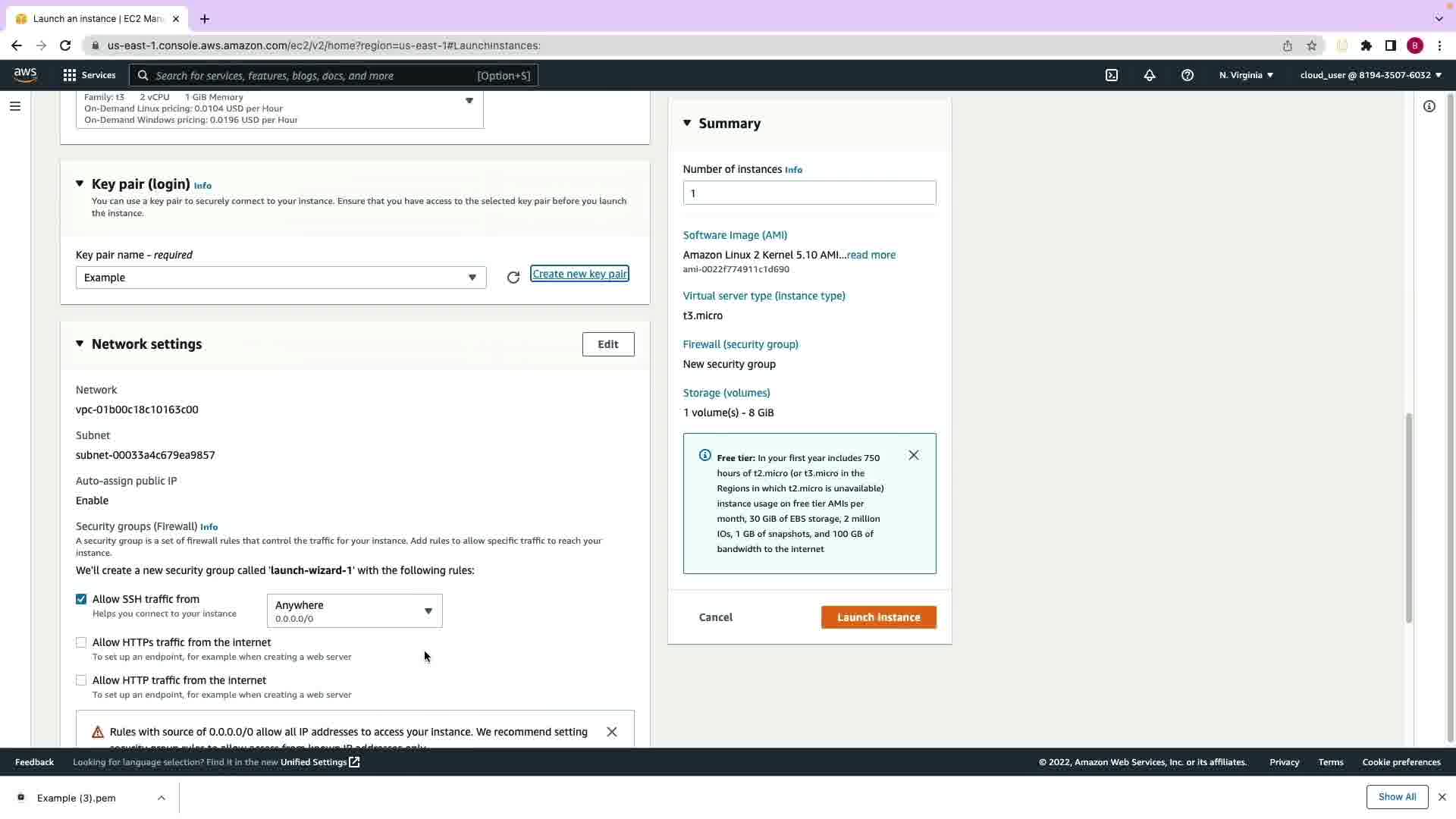Open the cloud_user account menu
The image size is (1456, 819).
click(x=1370, y=75)
